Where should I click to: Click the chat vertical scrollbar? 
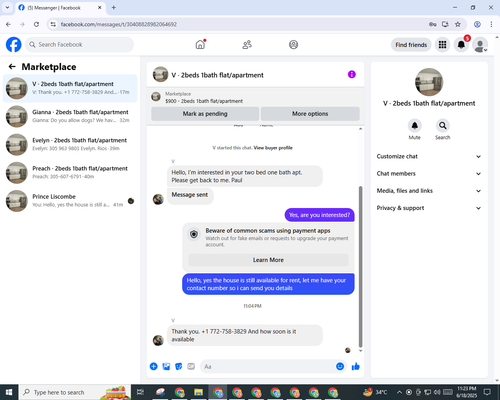(360, 267)
